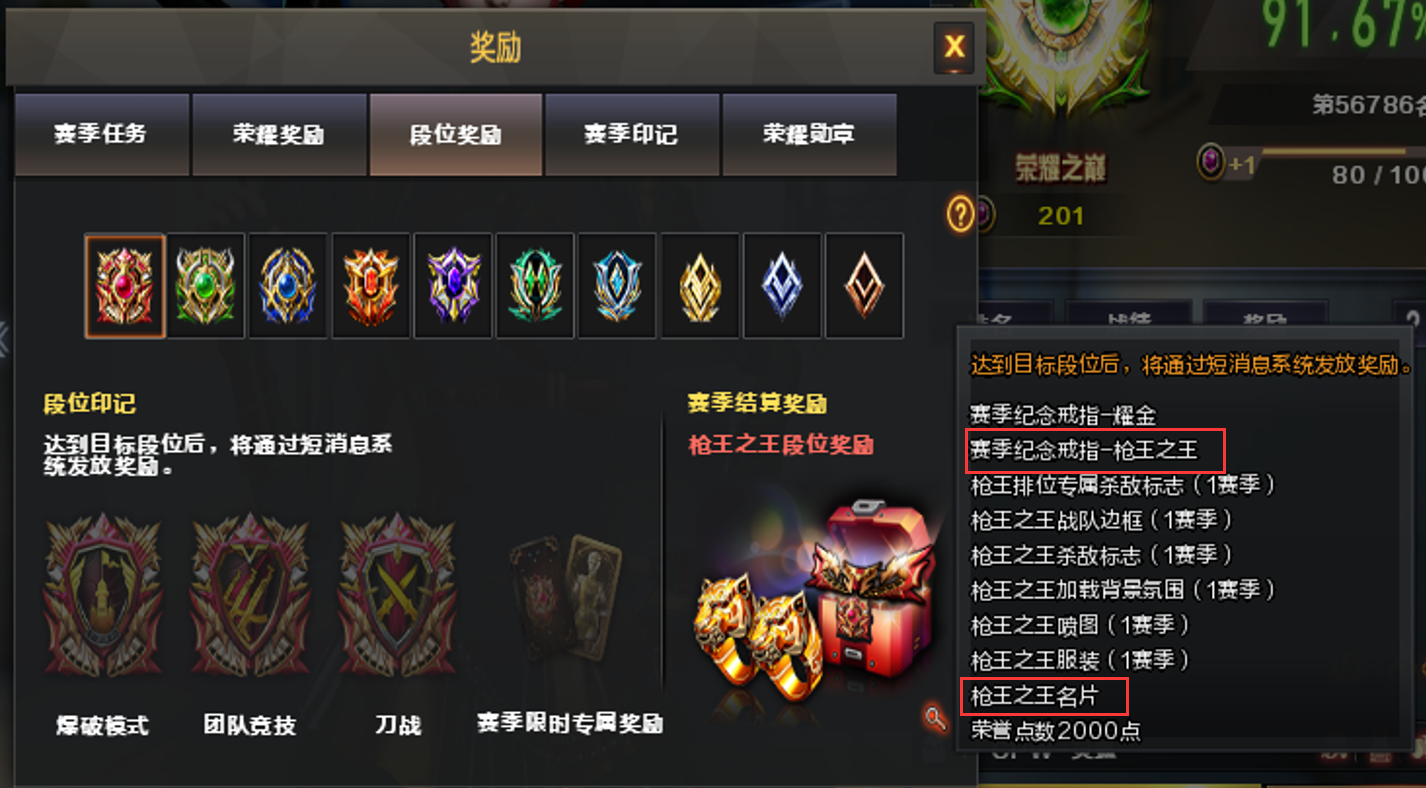Switch to the 赛季任务 tab
This screenshot has height=788, width=1426.
tap(101, 135)
